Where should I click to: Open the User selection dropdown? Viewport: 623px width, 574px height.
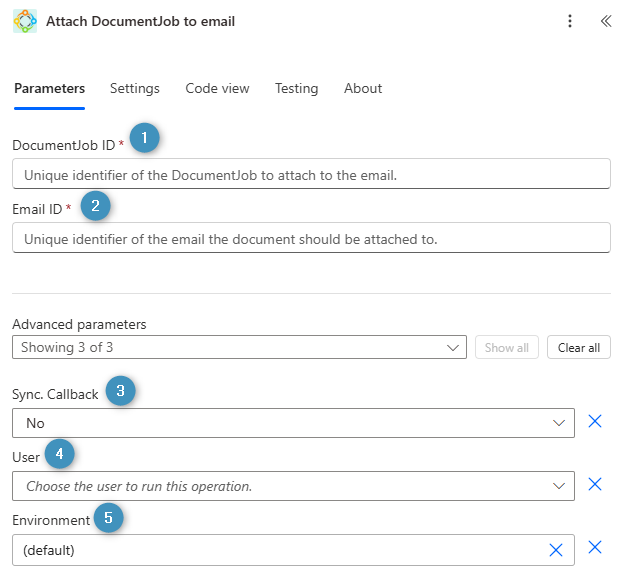tap(559, 486)
